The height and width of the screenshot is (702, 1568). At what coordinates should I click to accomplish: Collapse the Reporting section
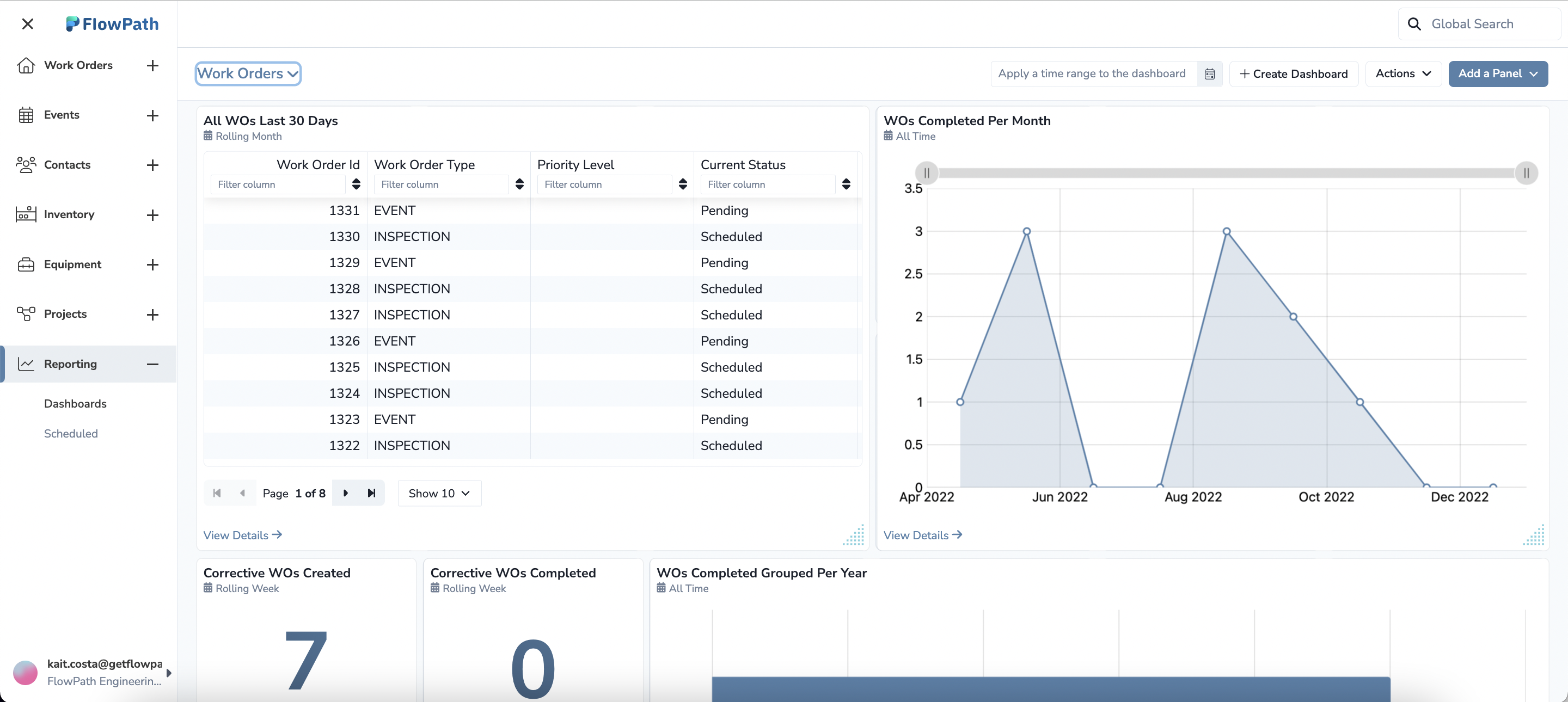click(153, 364)
